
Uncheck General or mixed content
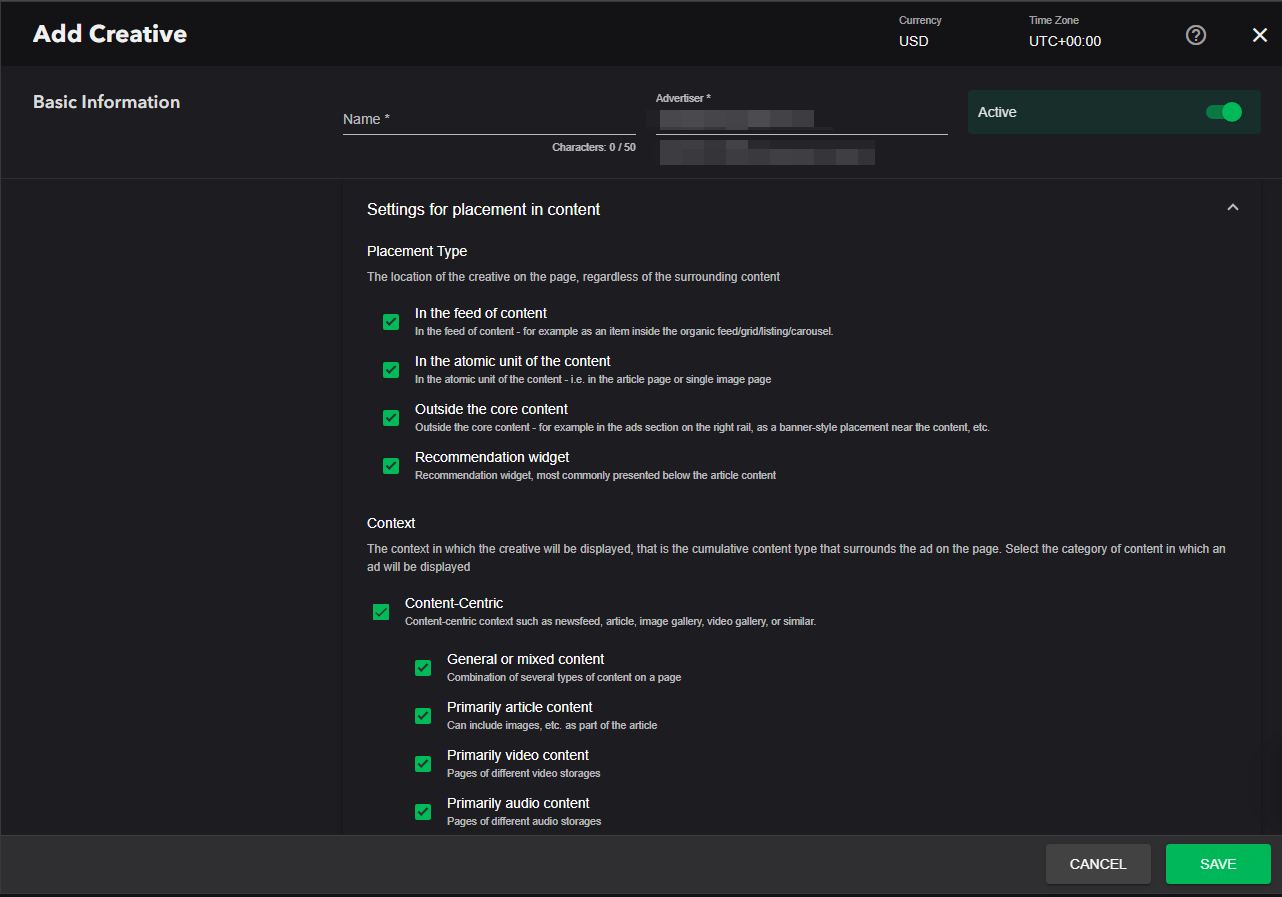[423, 668]
